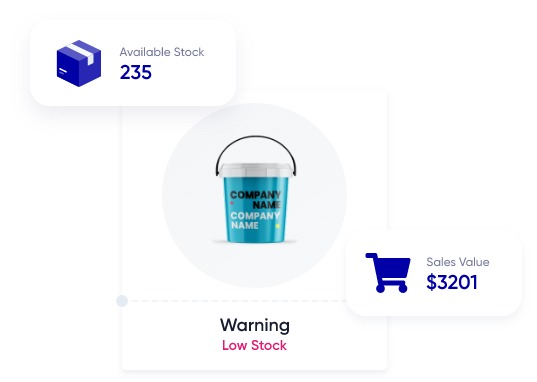Image resolution: width=537 pixels, height=382 pixels.
Task: Click the Available Stock card background
Action: [133, 63]
